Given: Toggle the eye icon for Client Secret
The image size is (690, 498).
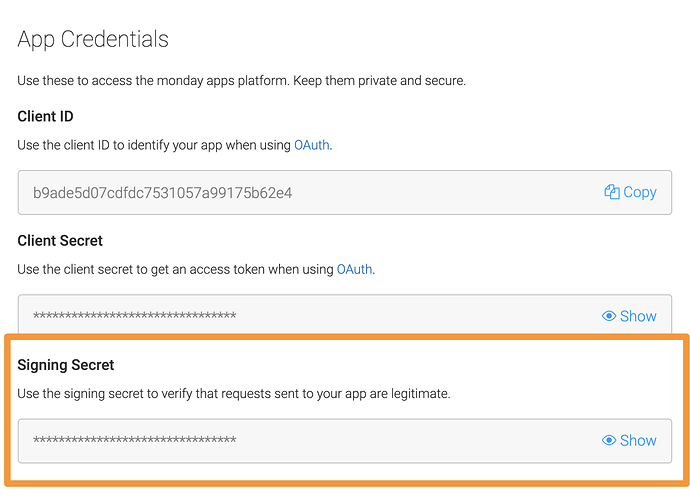Looking at the screenshot, I should pyautogui.click(x=609, y=316).
